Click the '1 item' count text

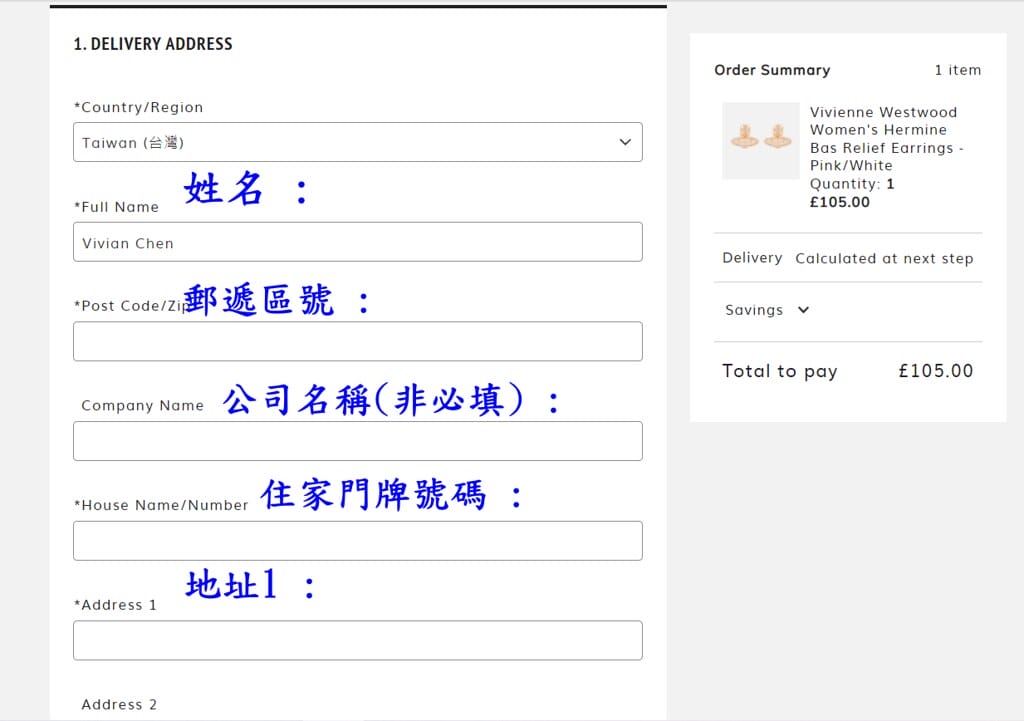957,70
